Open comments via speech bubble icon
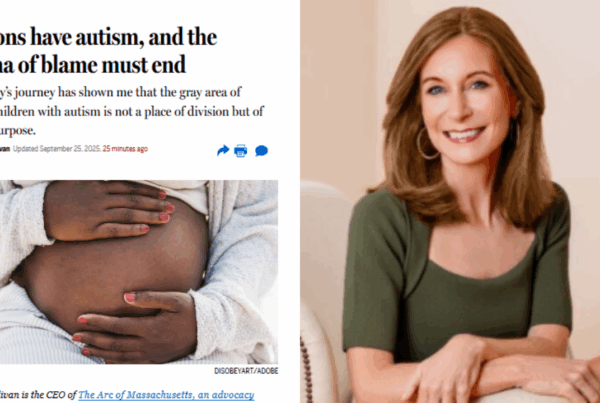The image size is (600, 403). (x=261, y=151)
